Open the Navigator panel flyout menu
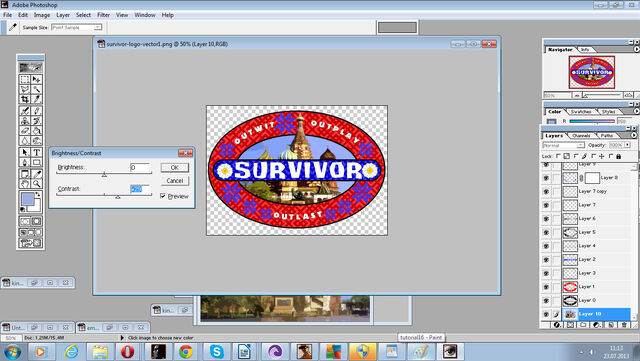 tap(636, 49)
